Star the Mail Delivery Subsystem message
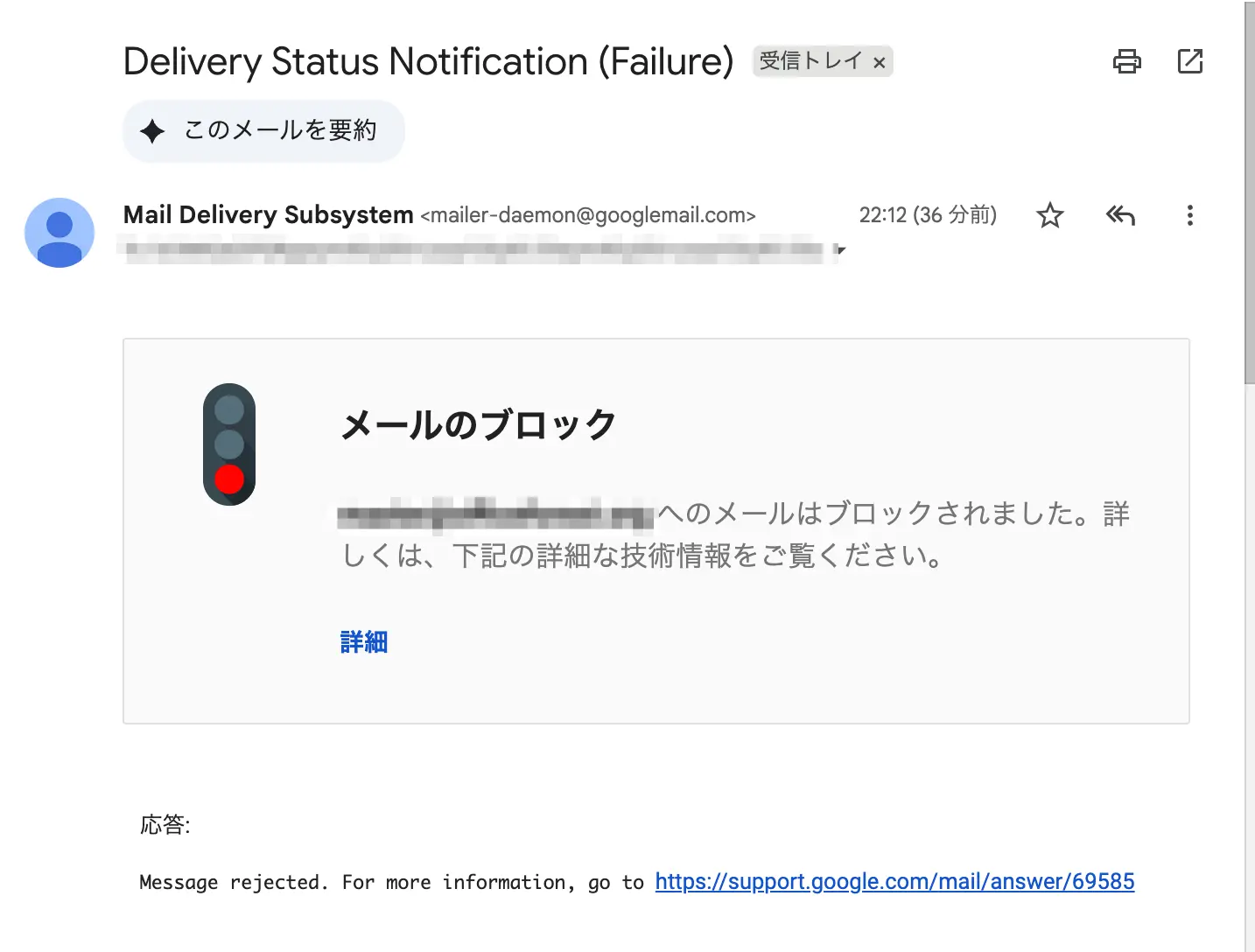Image resolution: width=1255 pixels, height=952 pixels. click(1049, 215)
